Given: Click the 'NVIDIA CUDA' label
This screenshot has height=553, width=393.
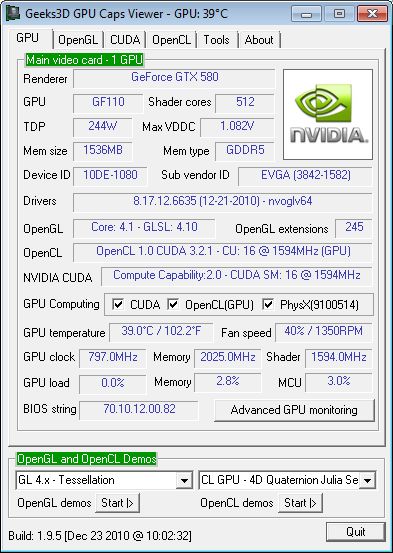Looking at the screenshot, I should pos(58,278).
